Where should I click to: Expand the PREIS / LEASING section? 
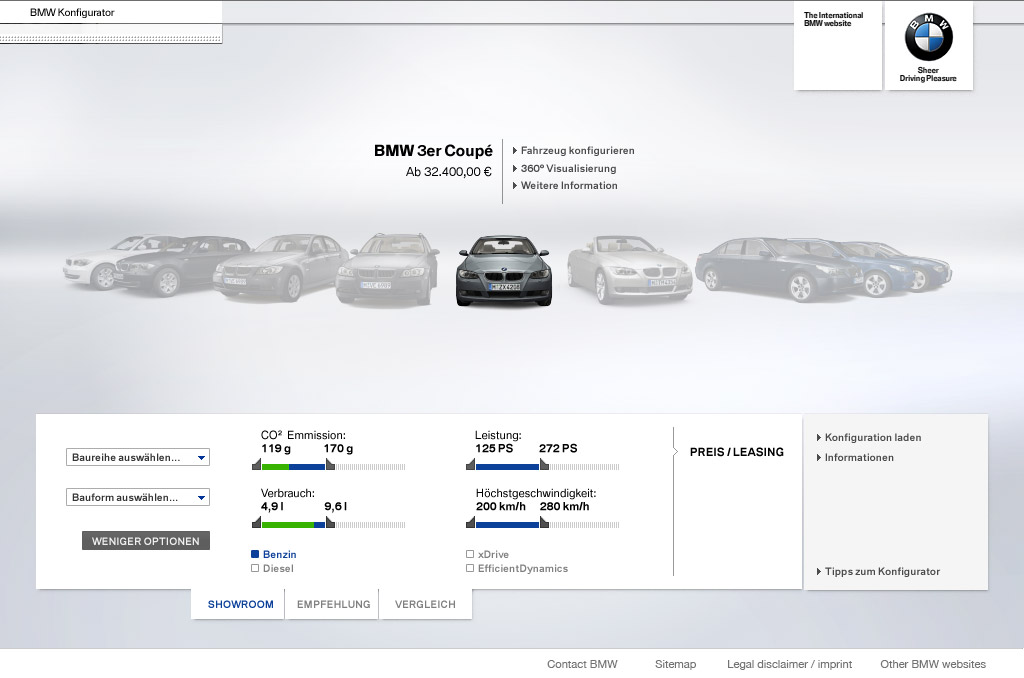pos(737,452)
